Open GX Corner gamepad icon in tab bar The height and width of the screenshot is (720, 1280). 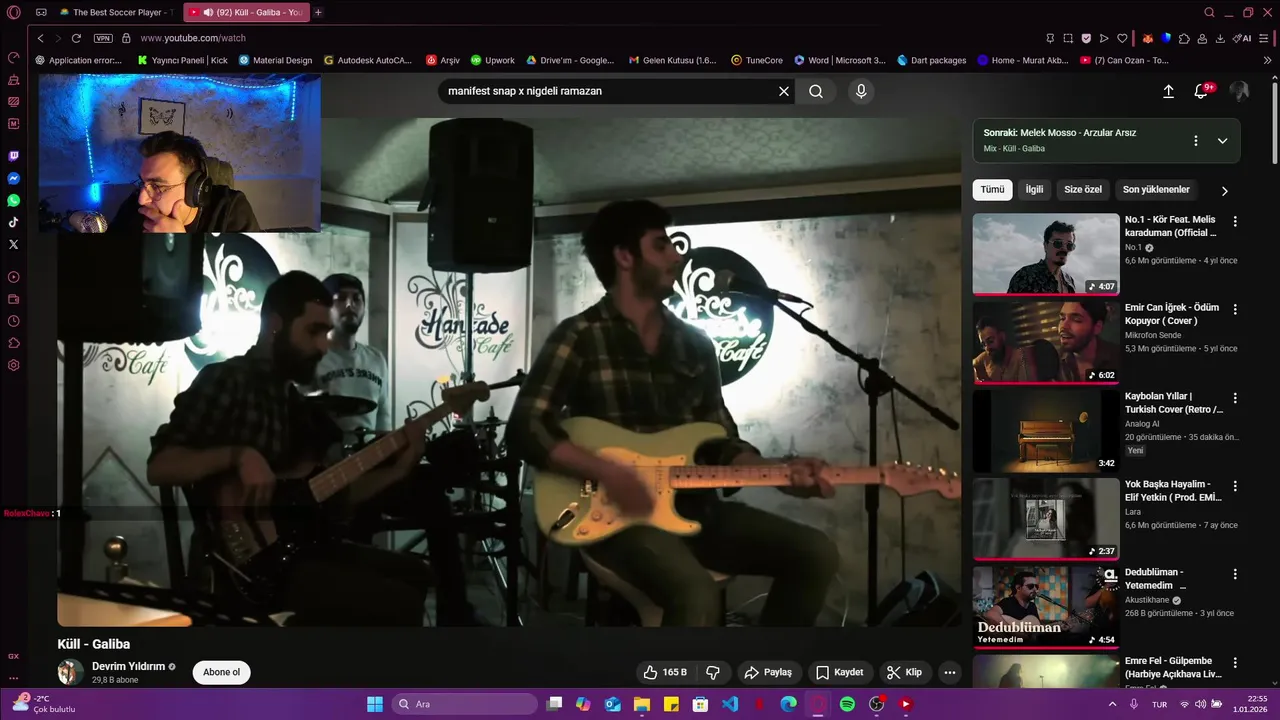point(41,12)
